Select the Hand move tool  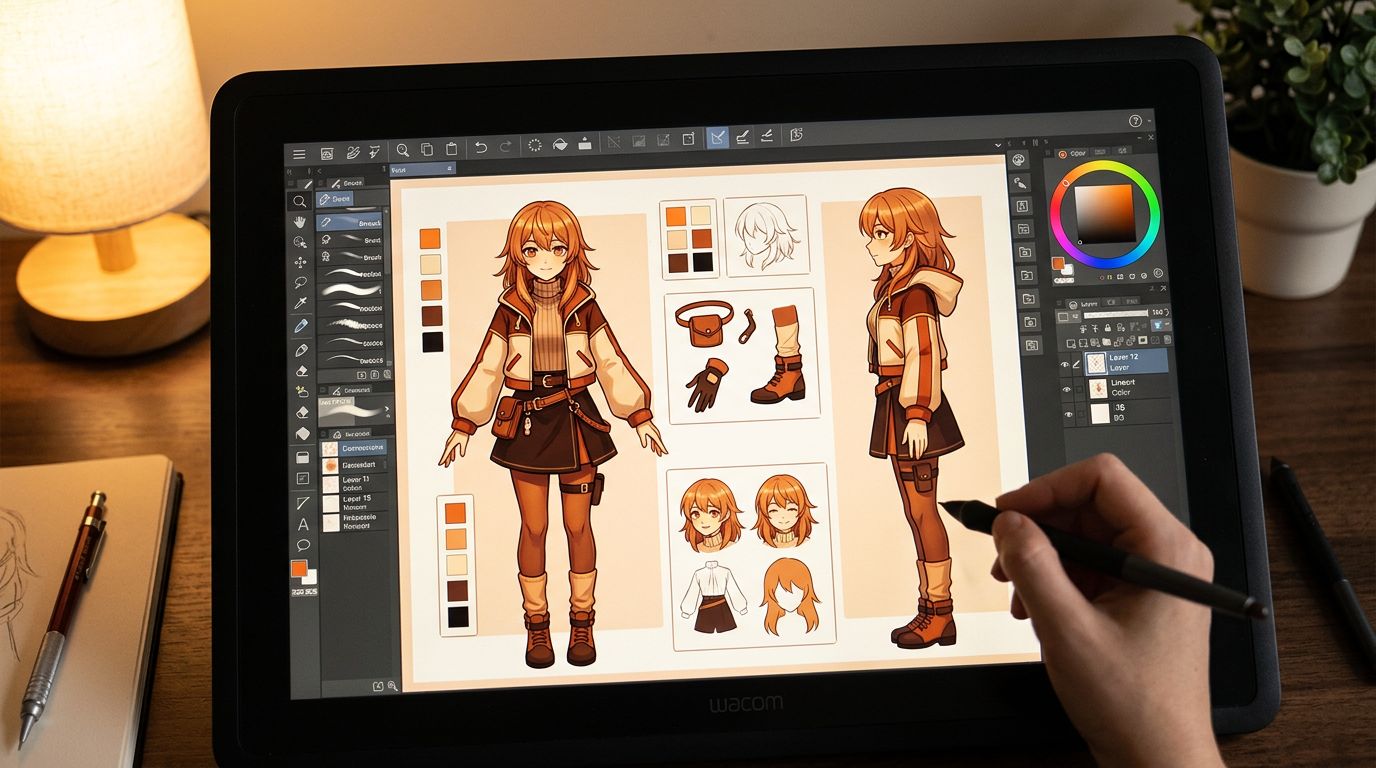click(x=299, y=222)
